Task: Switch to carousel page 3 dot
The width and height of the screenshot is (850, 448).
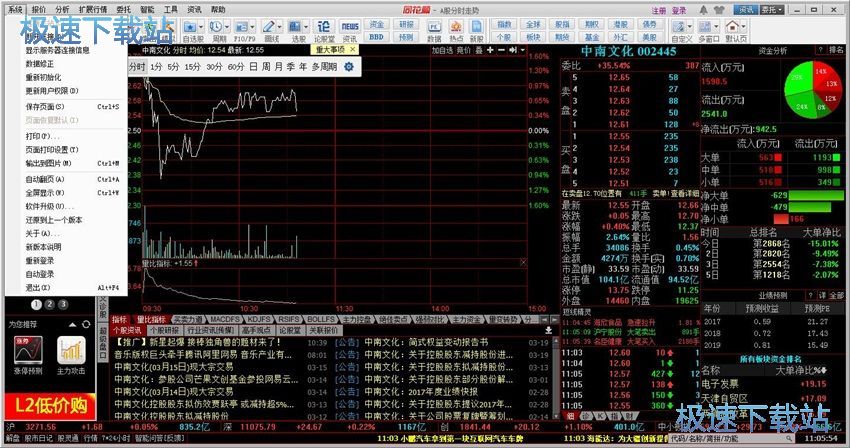Action: click(x=63, y=304)
